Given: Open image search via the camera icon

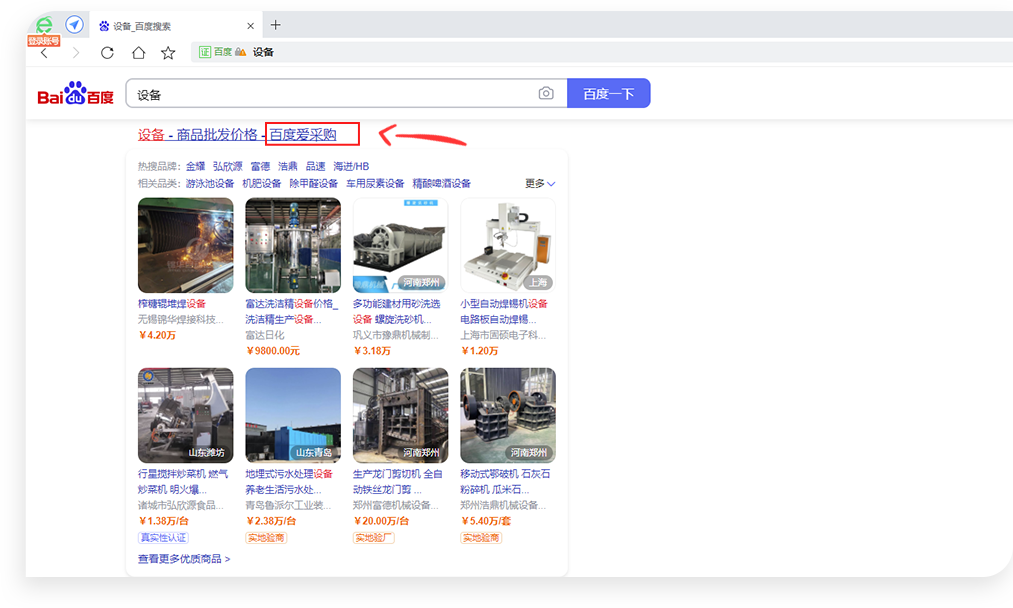Looking at the screenshot, I should [x=546, y=94].
